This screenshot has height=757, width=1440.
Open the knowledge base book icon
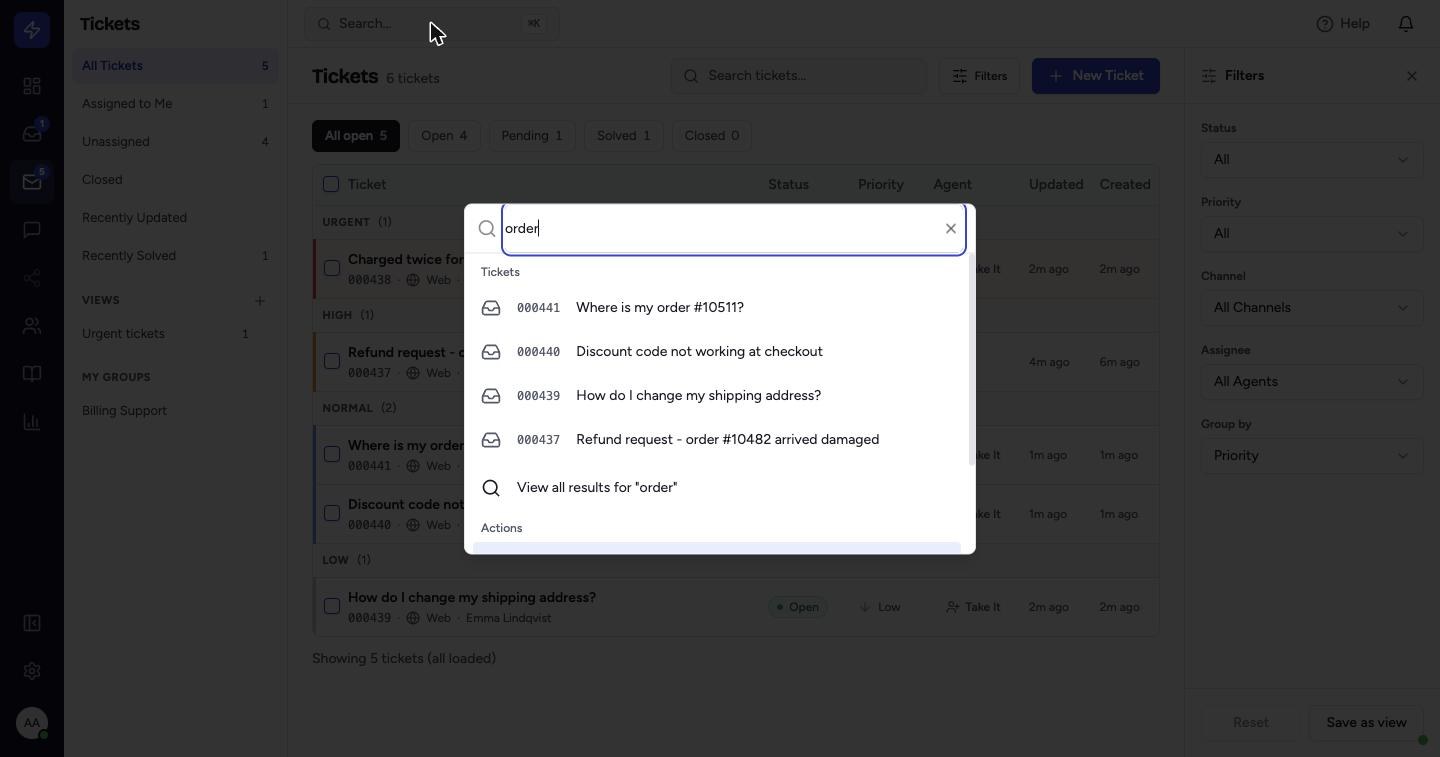(32, 374)
